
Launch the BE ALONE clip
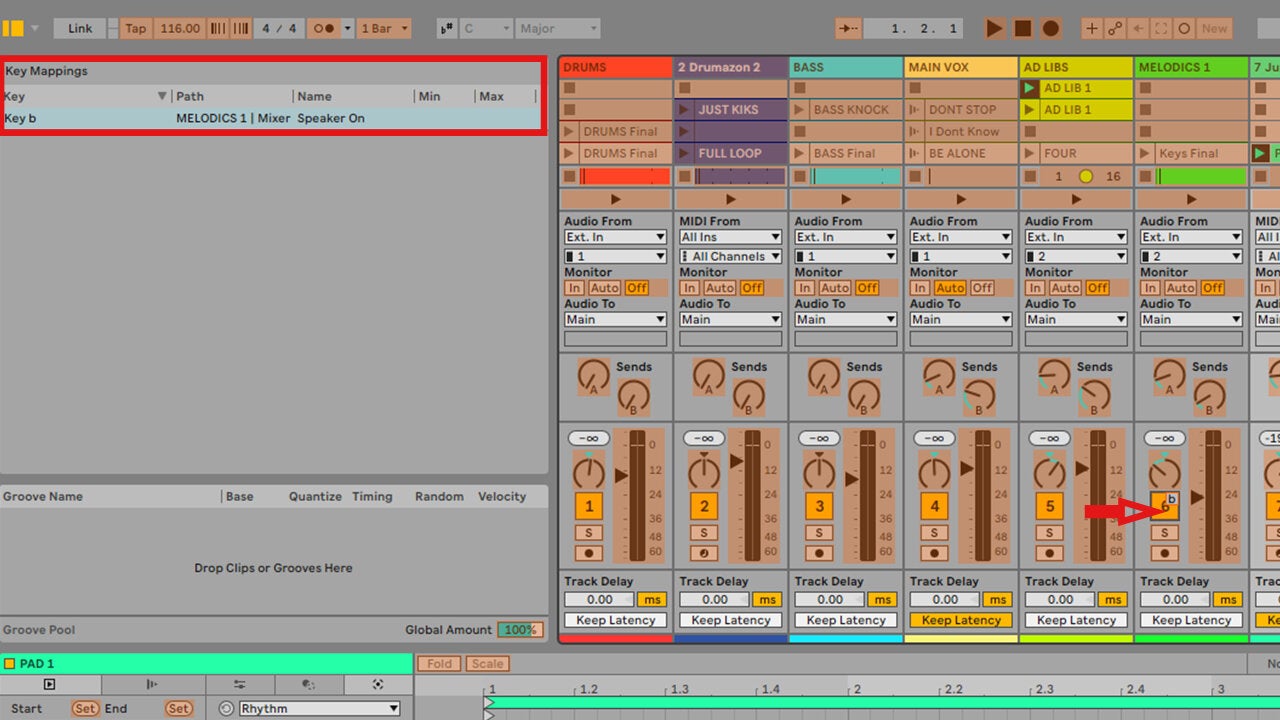(x=915, y=153)
